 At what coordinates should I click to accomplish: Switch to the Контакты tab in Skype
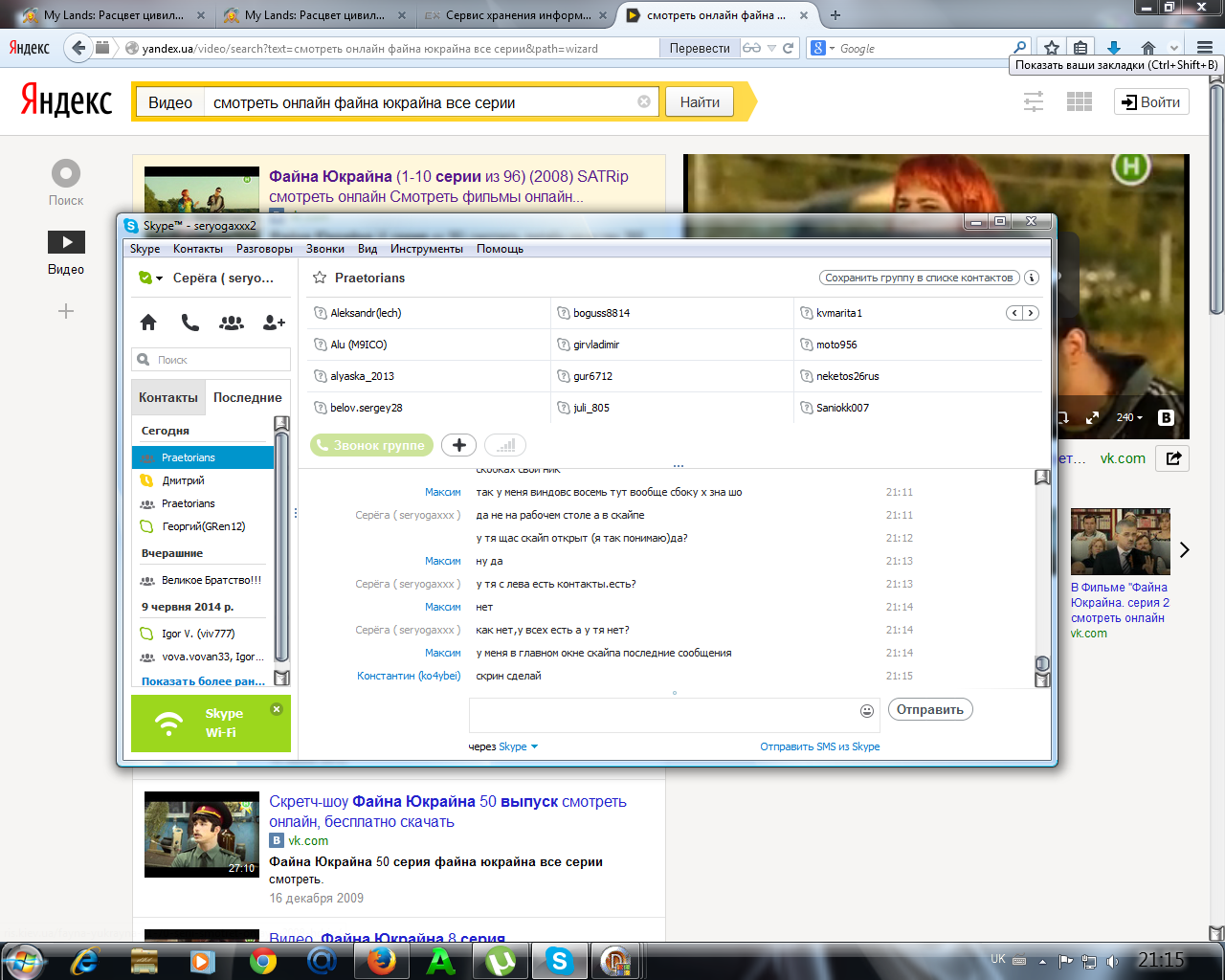tap(168, 397)
